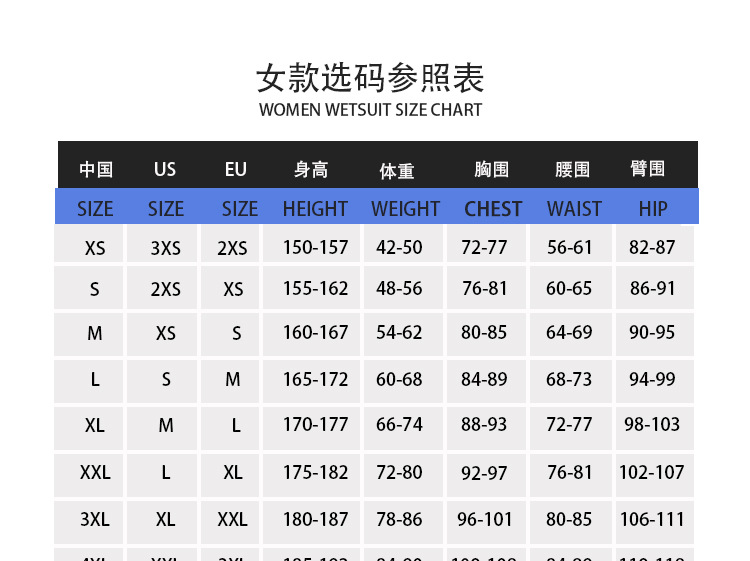Select the 身高 header cell

311,170
